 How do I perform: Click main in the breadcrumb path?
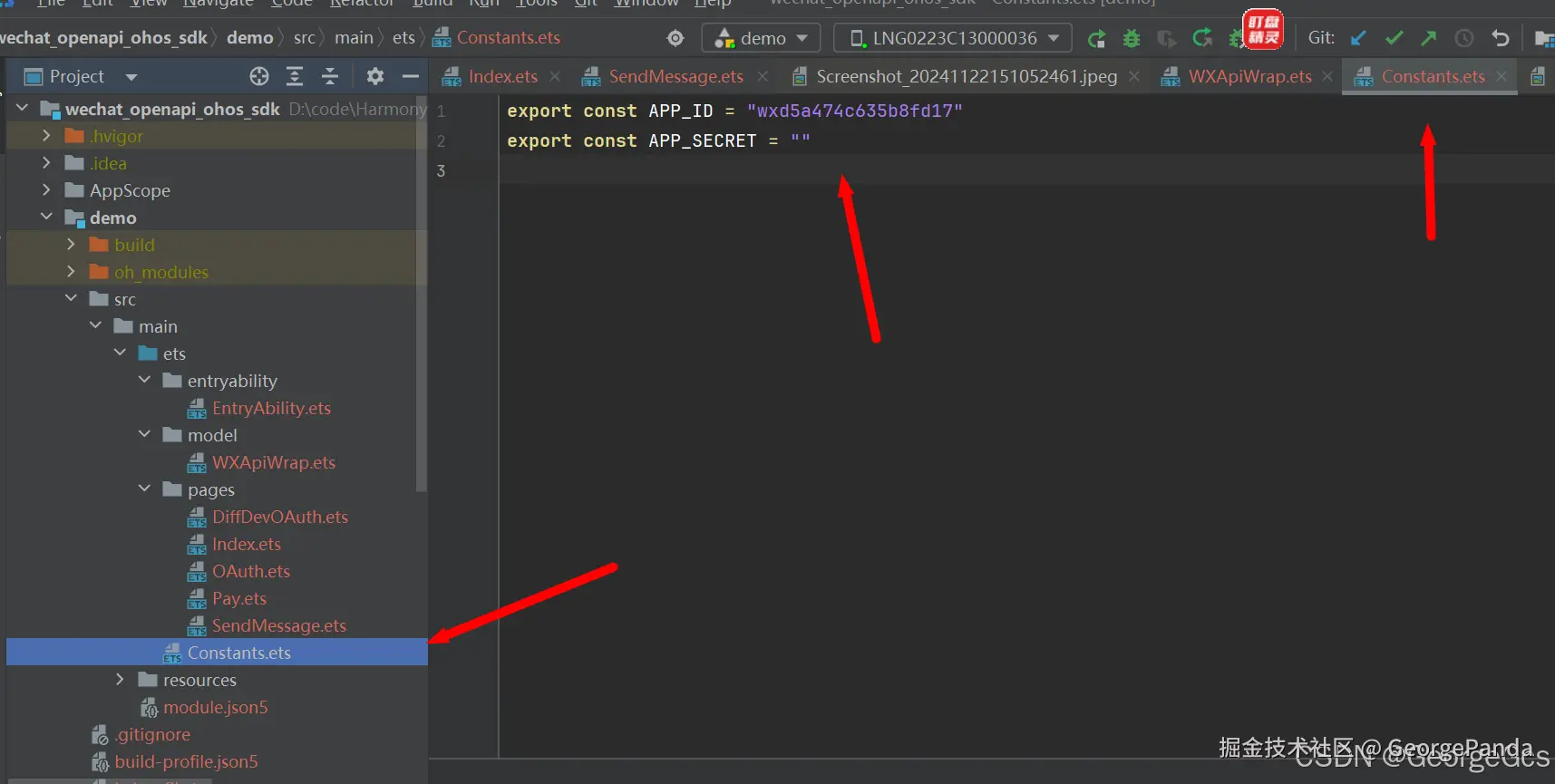click(354, 38)
